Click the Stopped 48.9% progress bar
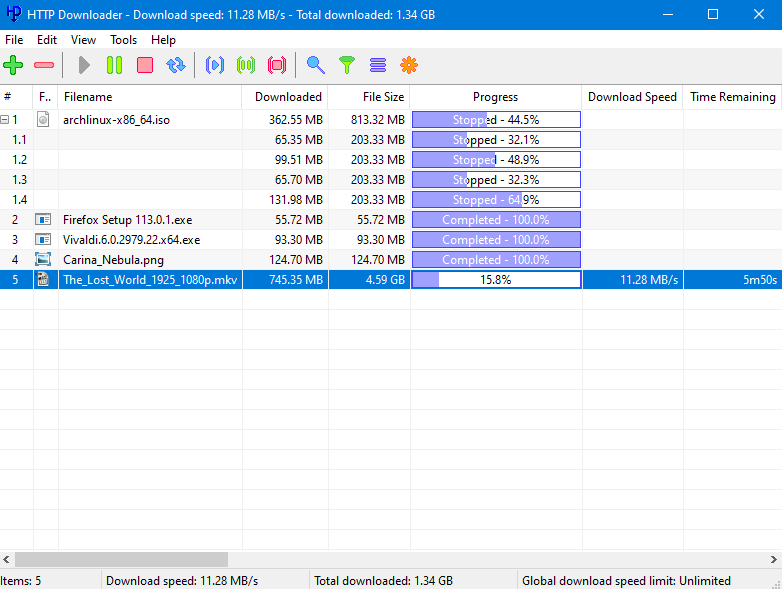 496,160
